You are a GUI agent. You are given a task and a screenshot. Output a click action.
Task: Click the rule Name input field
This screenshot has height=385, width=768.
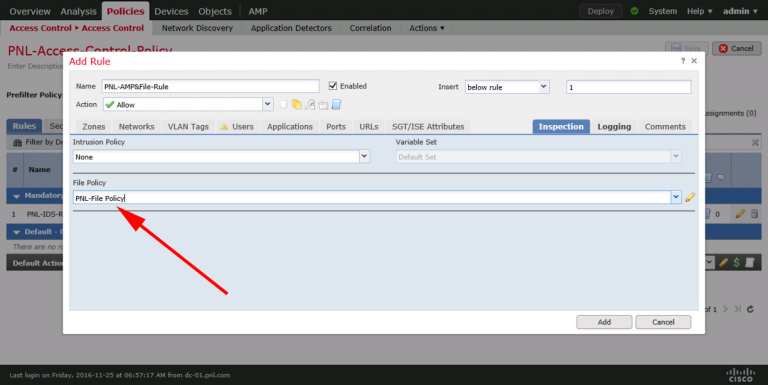211,87
